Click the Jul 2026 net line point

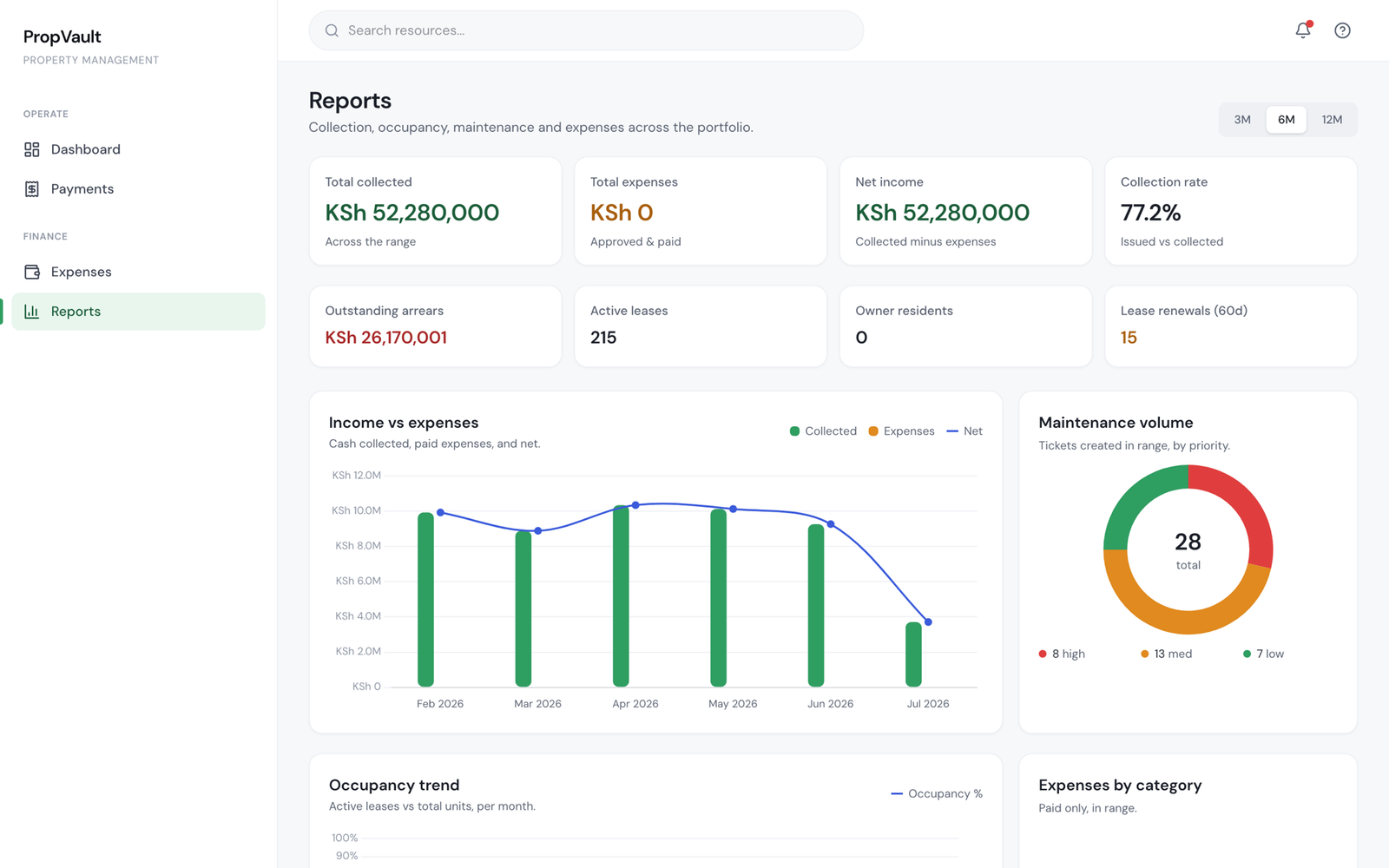pos(928,622)
